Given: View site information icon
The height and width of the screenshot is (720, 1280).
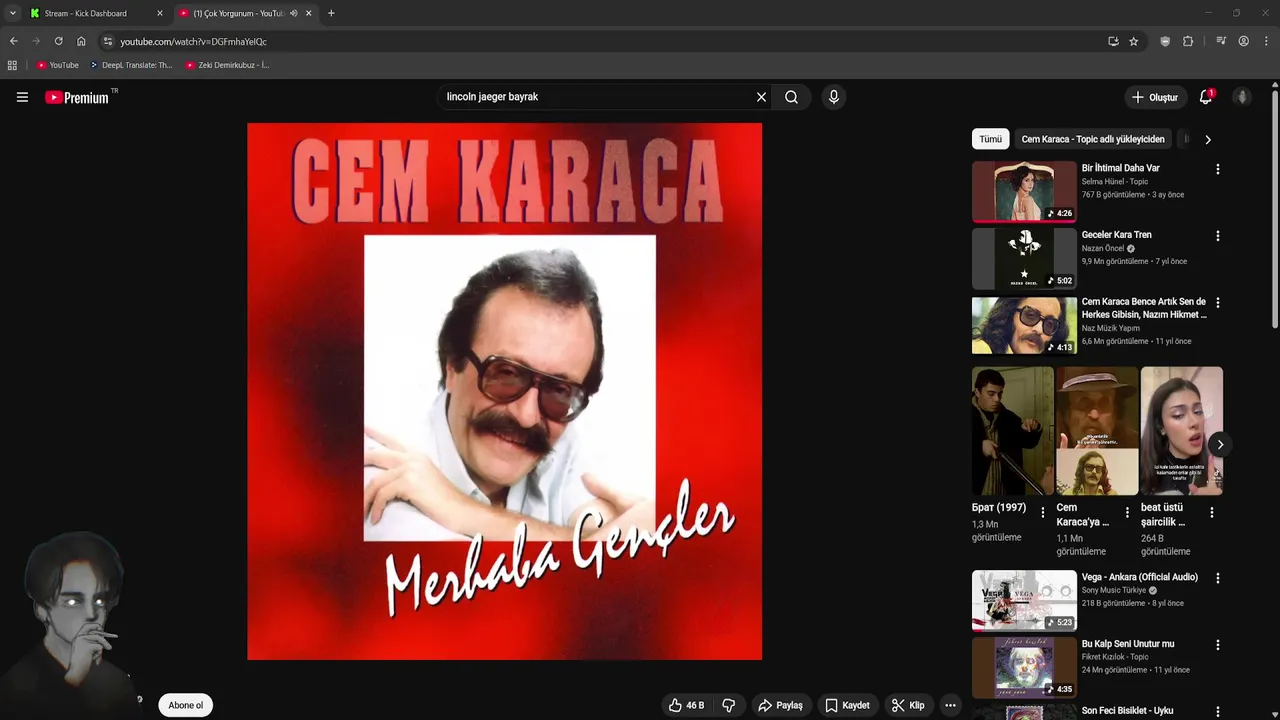Looking at the screenshot, I should (108, 41).
